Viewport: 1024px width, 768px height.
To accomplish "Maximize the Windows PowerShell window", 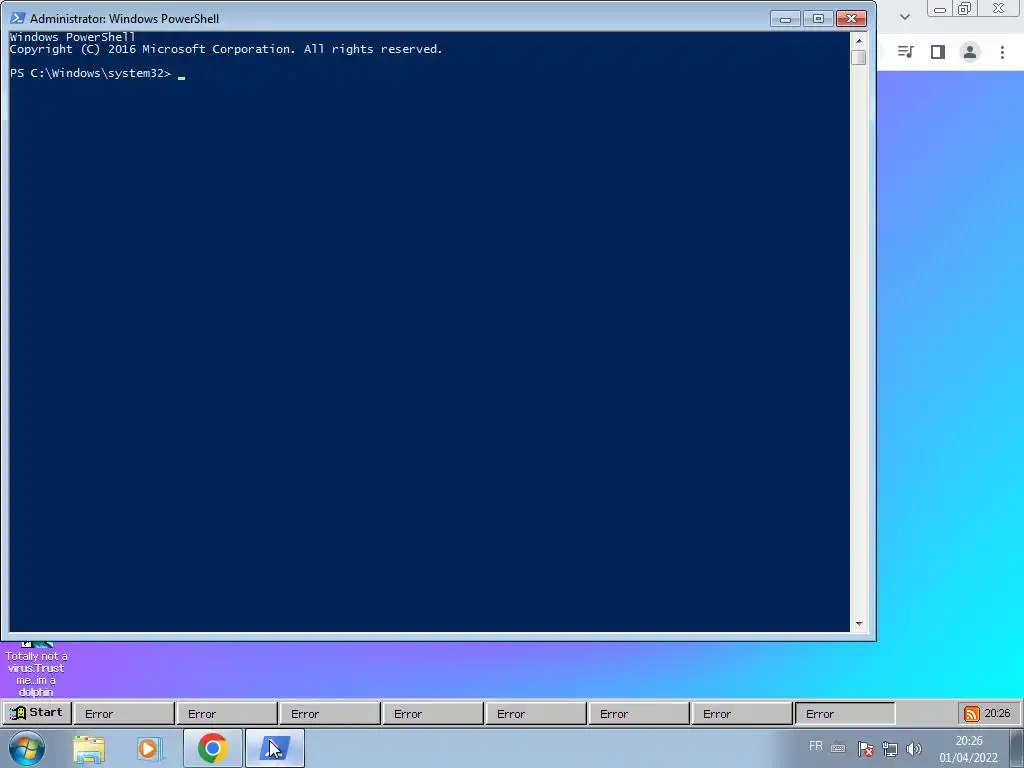I will [x=818, y=19].
